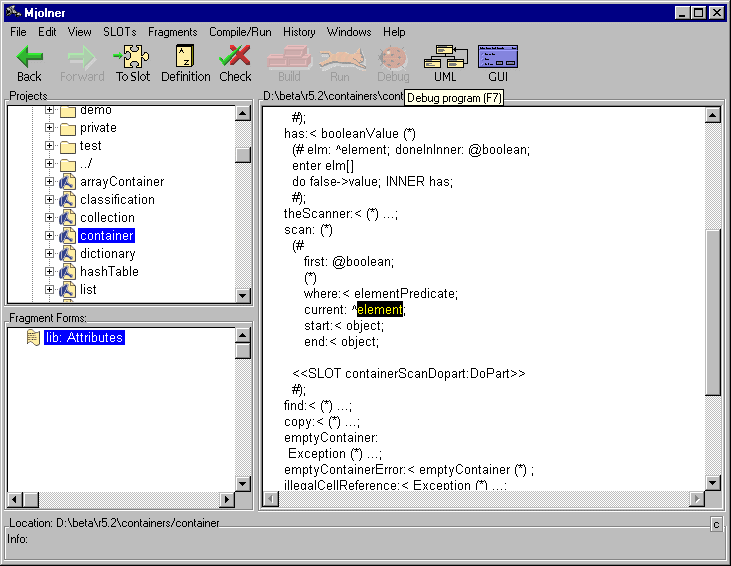Click the highlighted element text in code

pyautogui.click(x=379, y=310)
